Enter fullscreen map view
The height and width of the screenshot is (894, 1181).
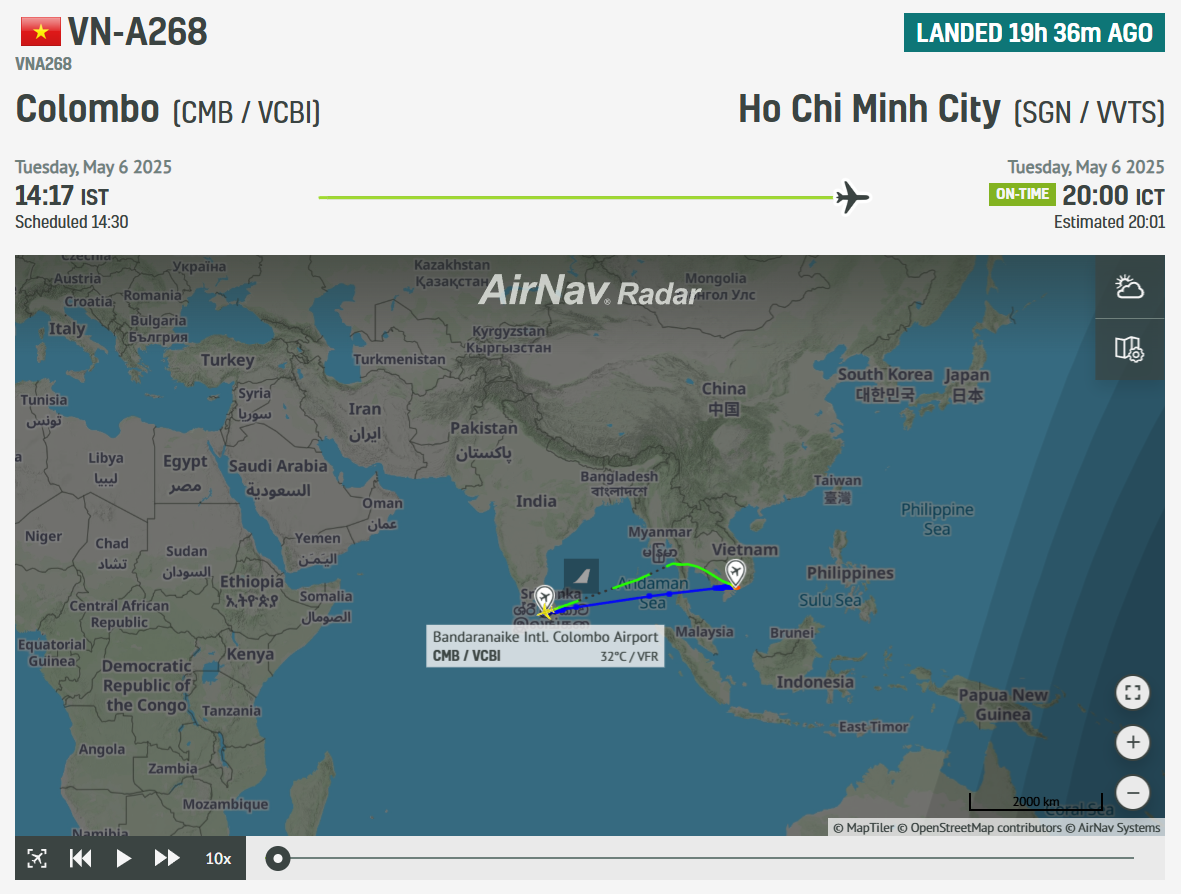click(x=1132, y=693)
